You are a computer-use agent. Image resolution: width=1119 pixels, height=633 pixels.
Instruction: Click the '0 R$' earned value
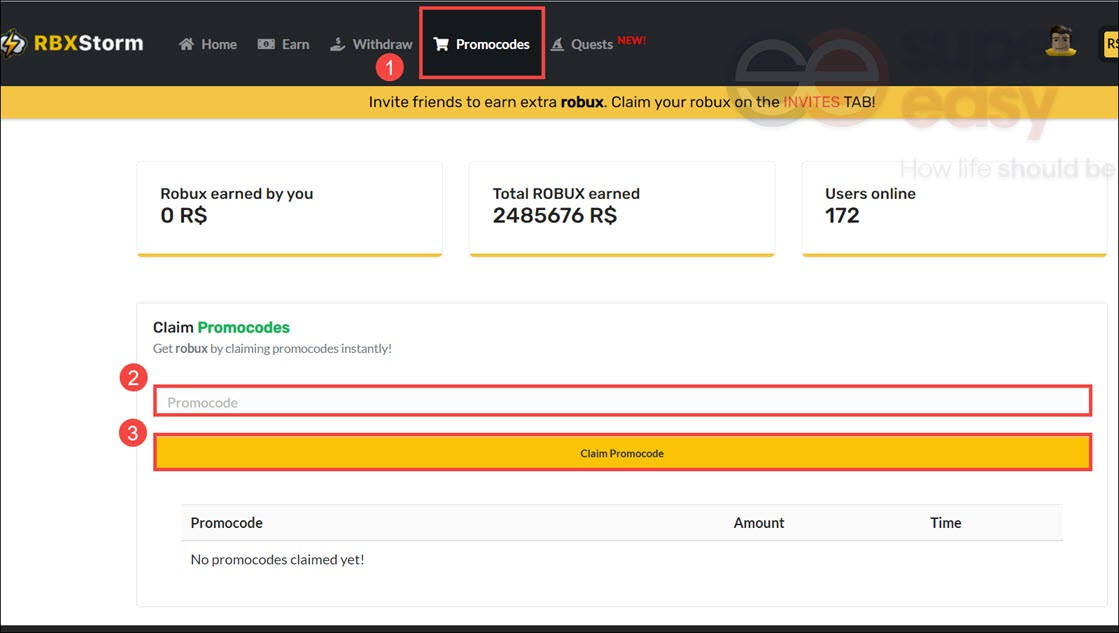(x=183, y=216)
